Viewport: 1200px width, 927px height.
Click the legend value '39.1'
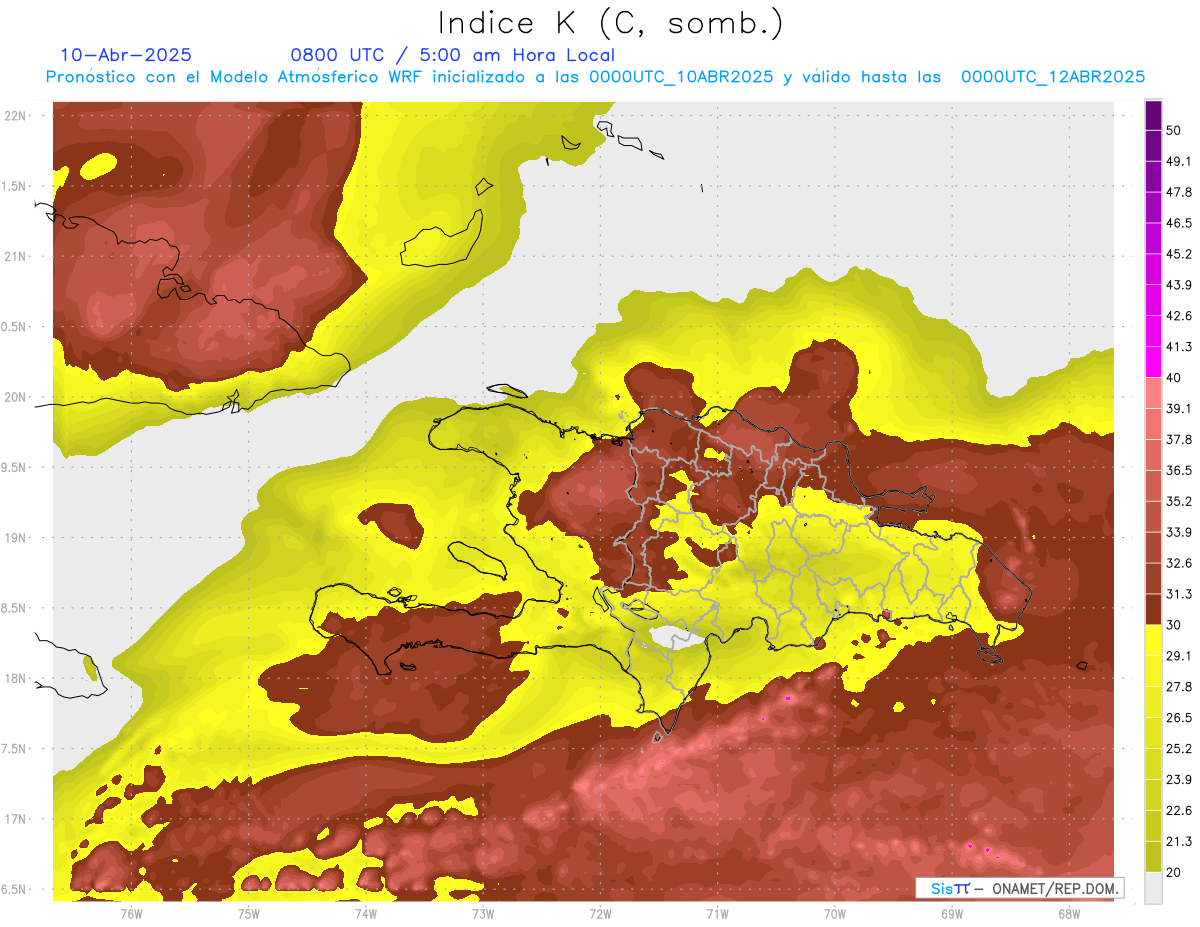pos(1179,408)
